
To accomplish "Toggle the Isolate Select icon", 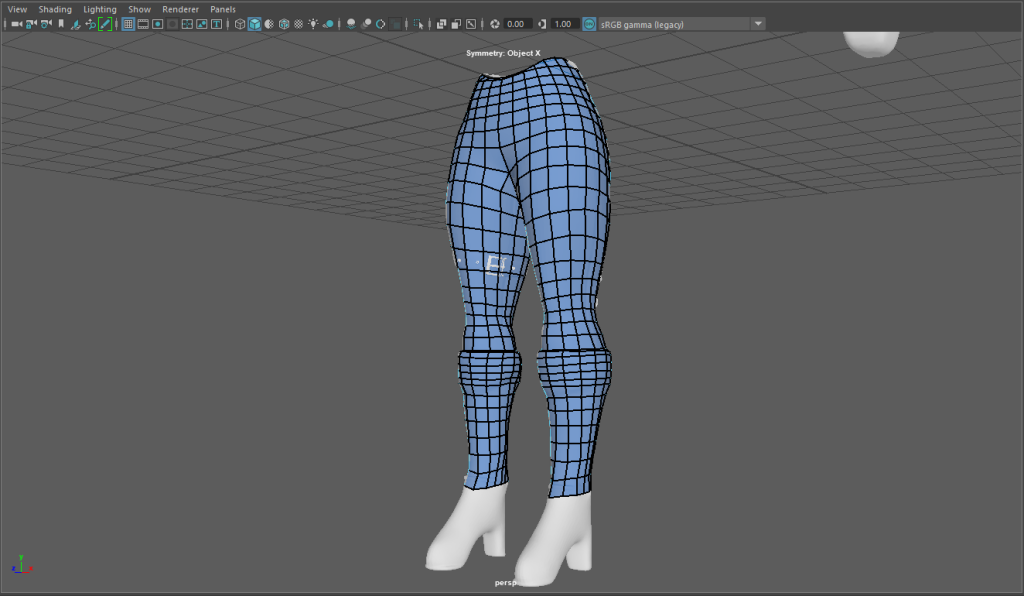I will 418,24.
